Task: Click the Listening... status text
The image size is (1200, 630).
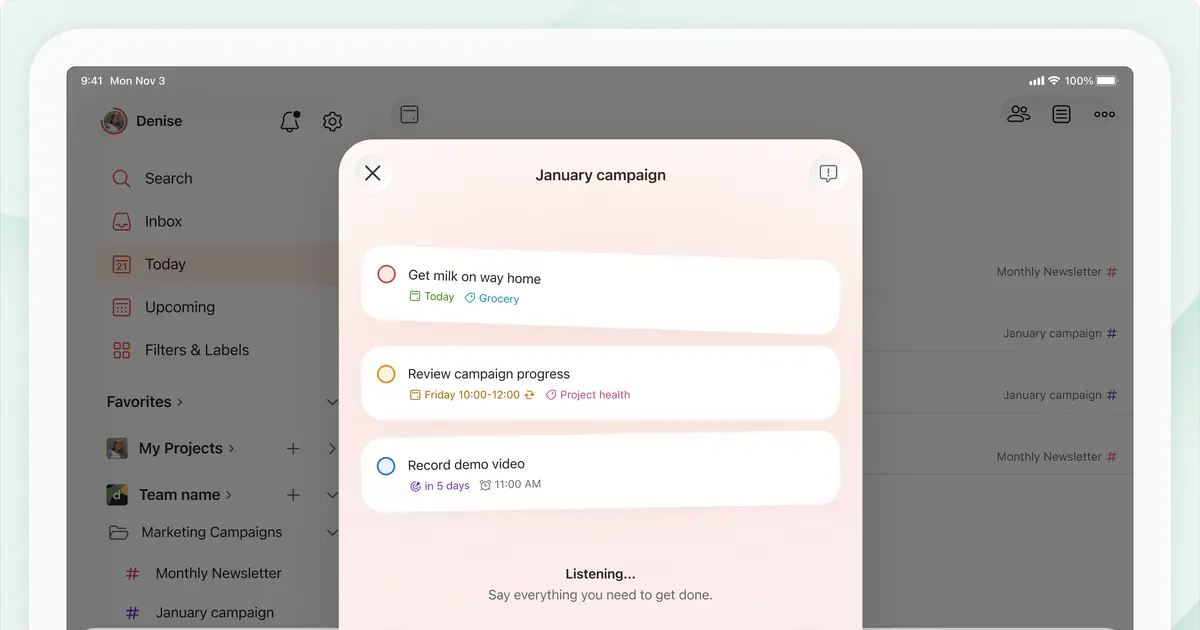Action: [600, 574]
